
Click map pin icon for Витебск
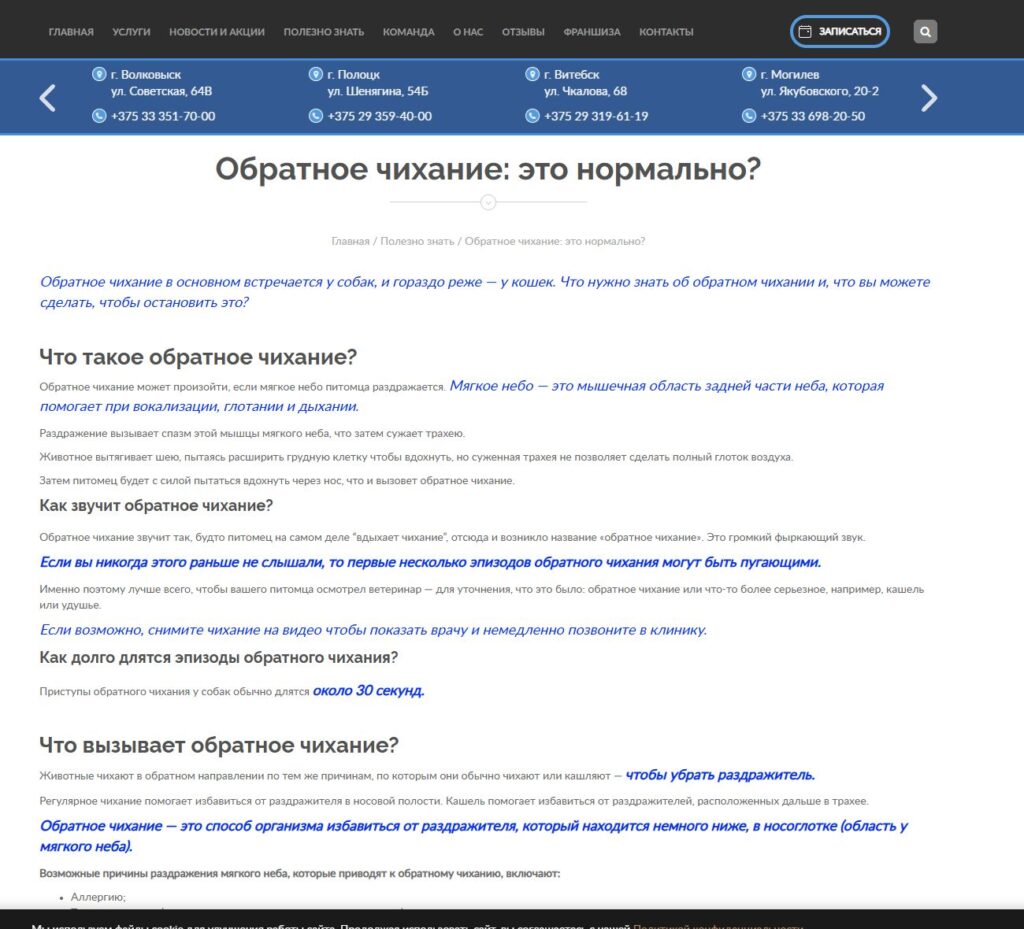tap(532, 74)
